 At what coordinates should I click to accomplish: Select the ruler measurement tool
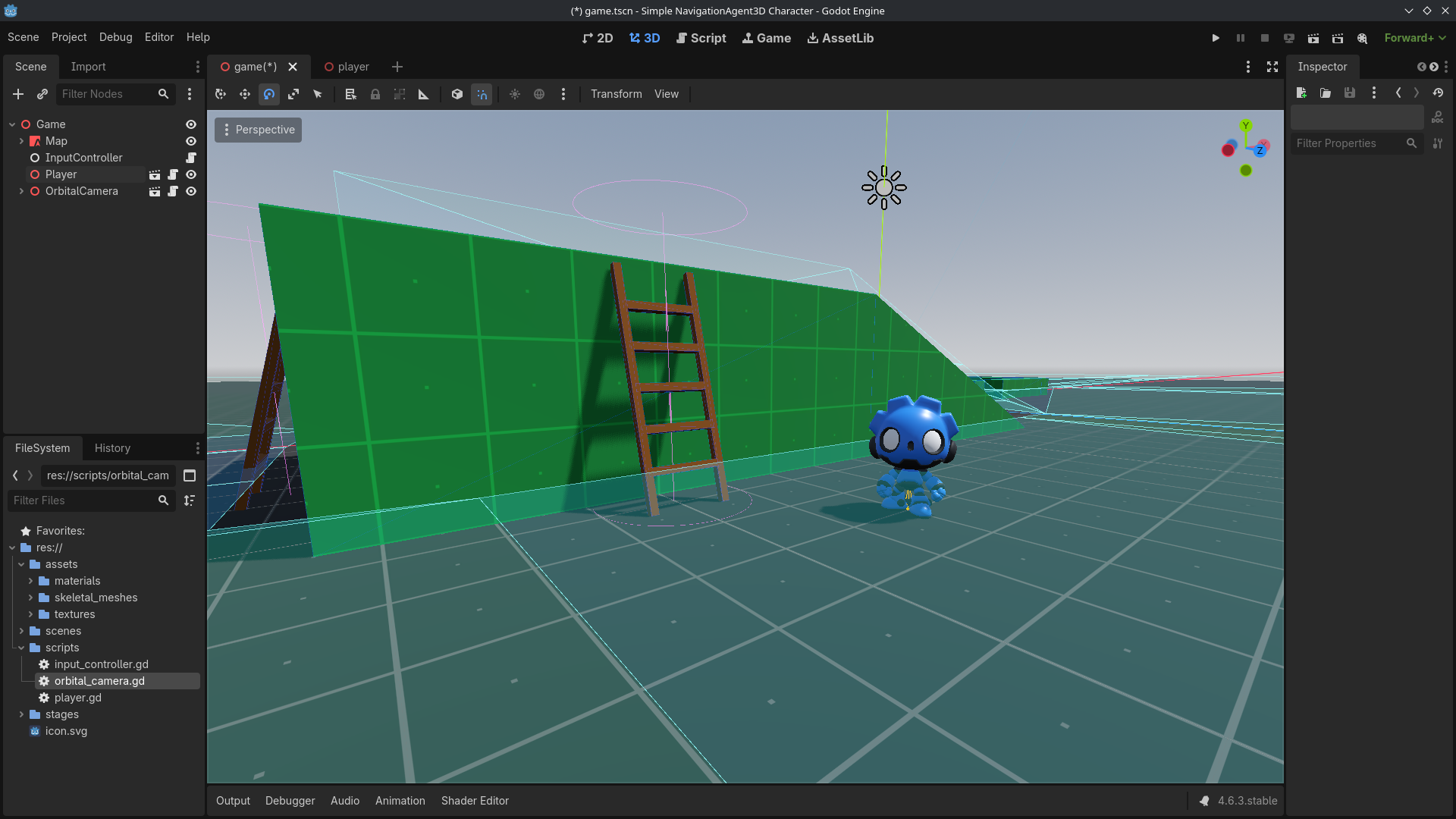(424, 94)
